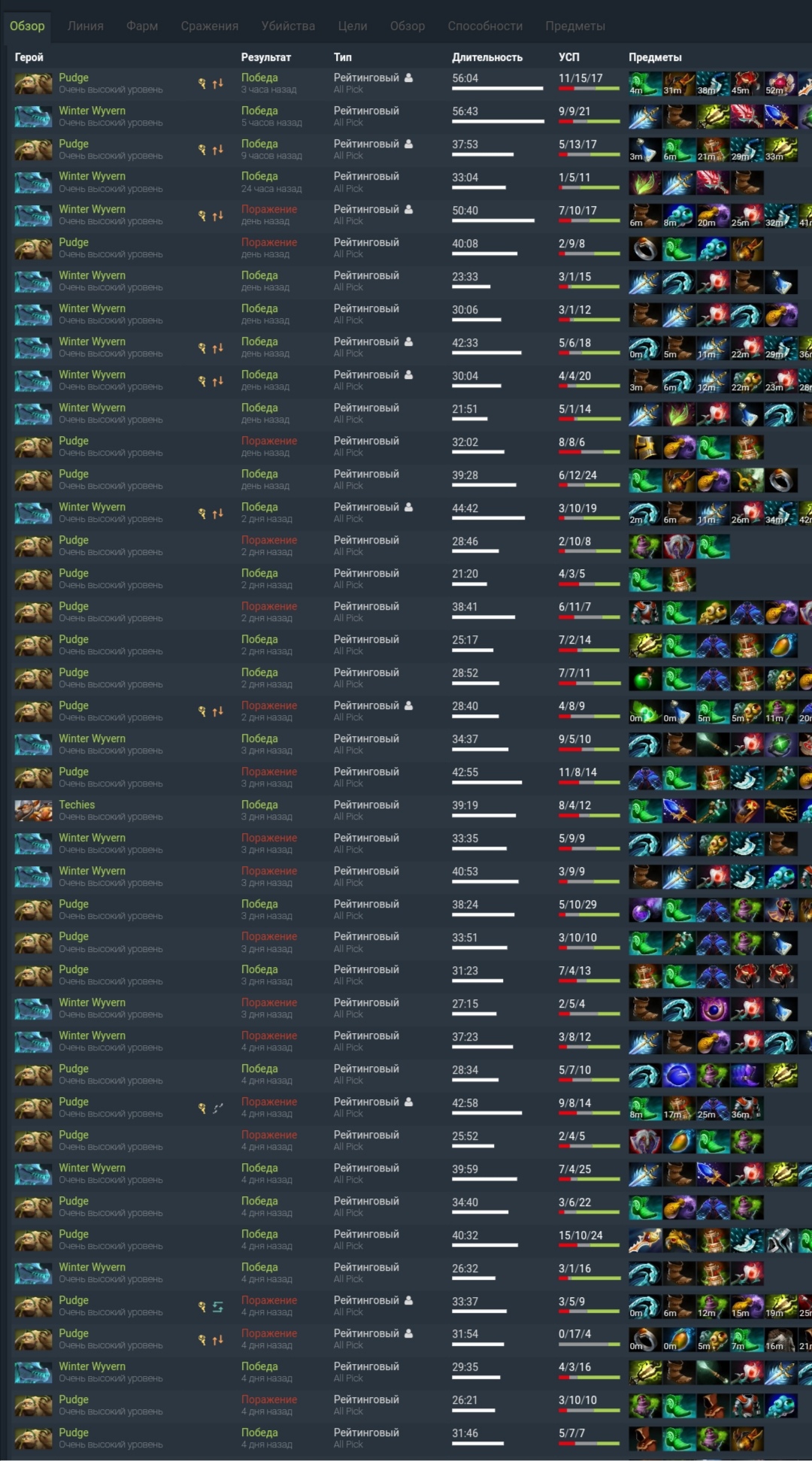Image resolution: width=812 pixels, height=1461 pixels.
Task: Select first item icon in 21:20 match
Action: [645, 579]
